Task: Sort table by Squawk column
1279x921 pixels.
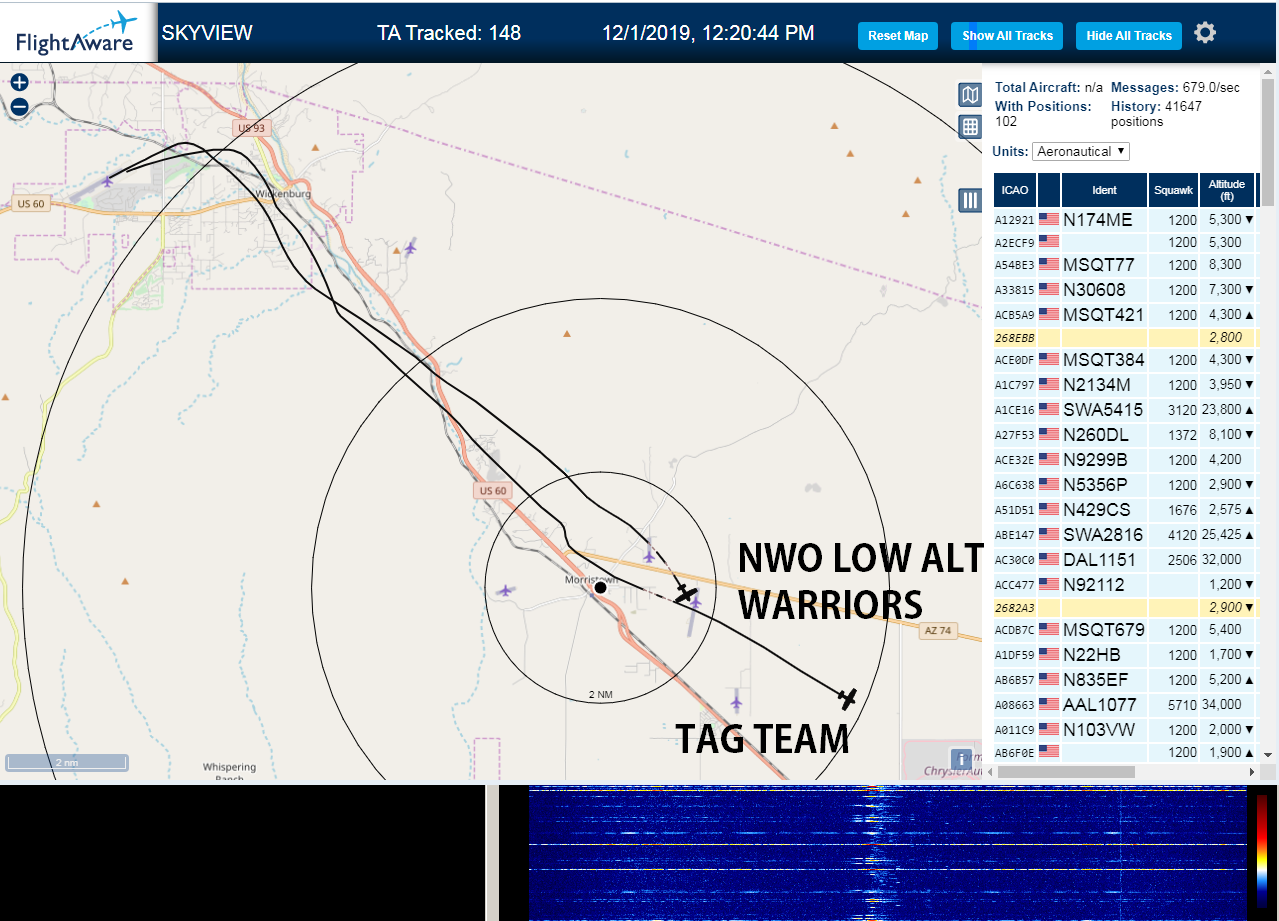Action: pyautogui.click(x=1173, y=190)
